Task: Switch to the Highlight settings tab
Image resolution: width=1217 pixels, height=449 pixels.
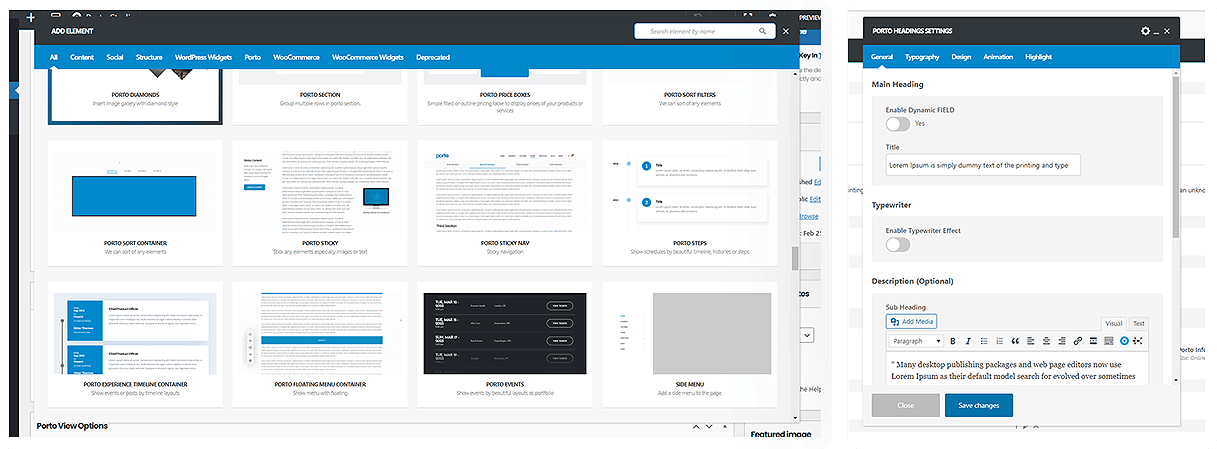Action: click(1038, 57)
